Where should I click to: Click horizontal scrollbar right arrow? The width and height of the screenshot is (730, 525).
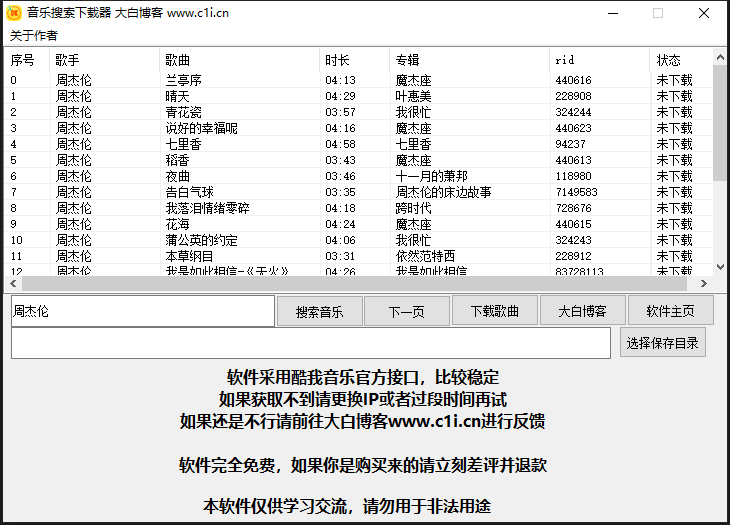tap(705, 283)
